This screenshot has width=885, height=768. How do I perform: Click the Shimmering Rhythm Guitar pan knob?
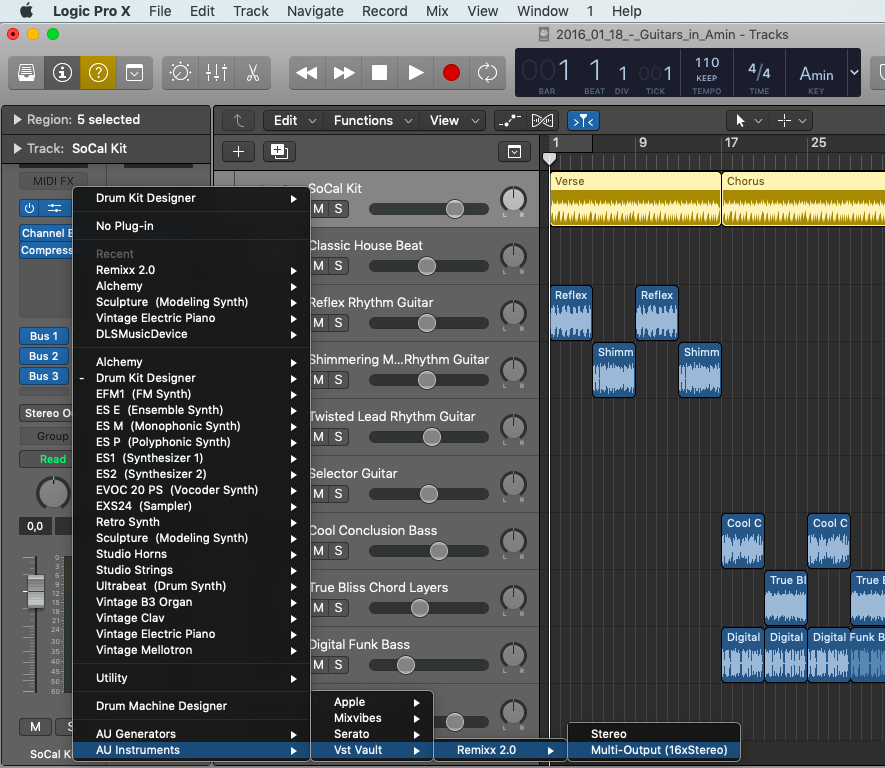(x=513, y=370)
